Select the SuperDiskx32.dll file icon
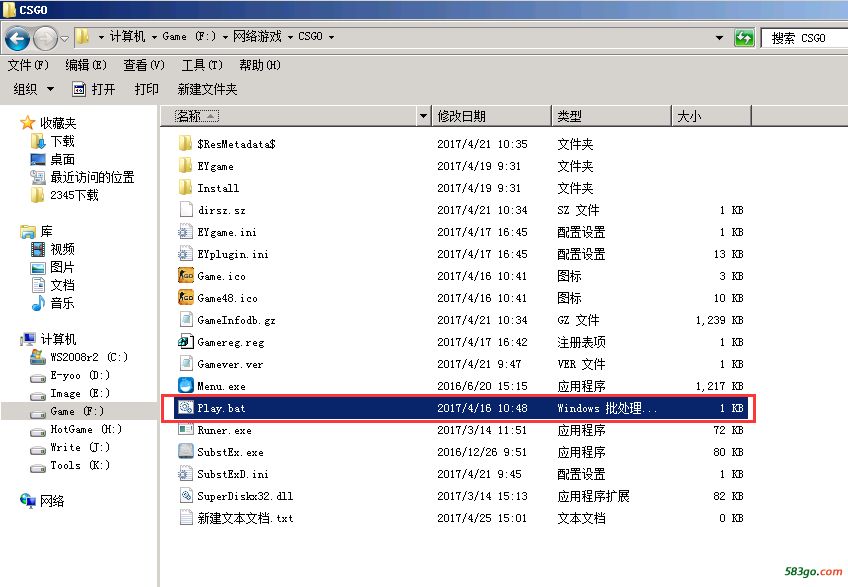Screen dimensions: 848x587 [x=186, y=496]
